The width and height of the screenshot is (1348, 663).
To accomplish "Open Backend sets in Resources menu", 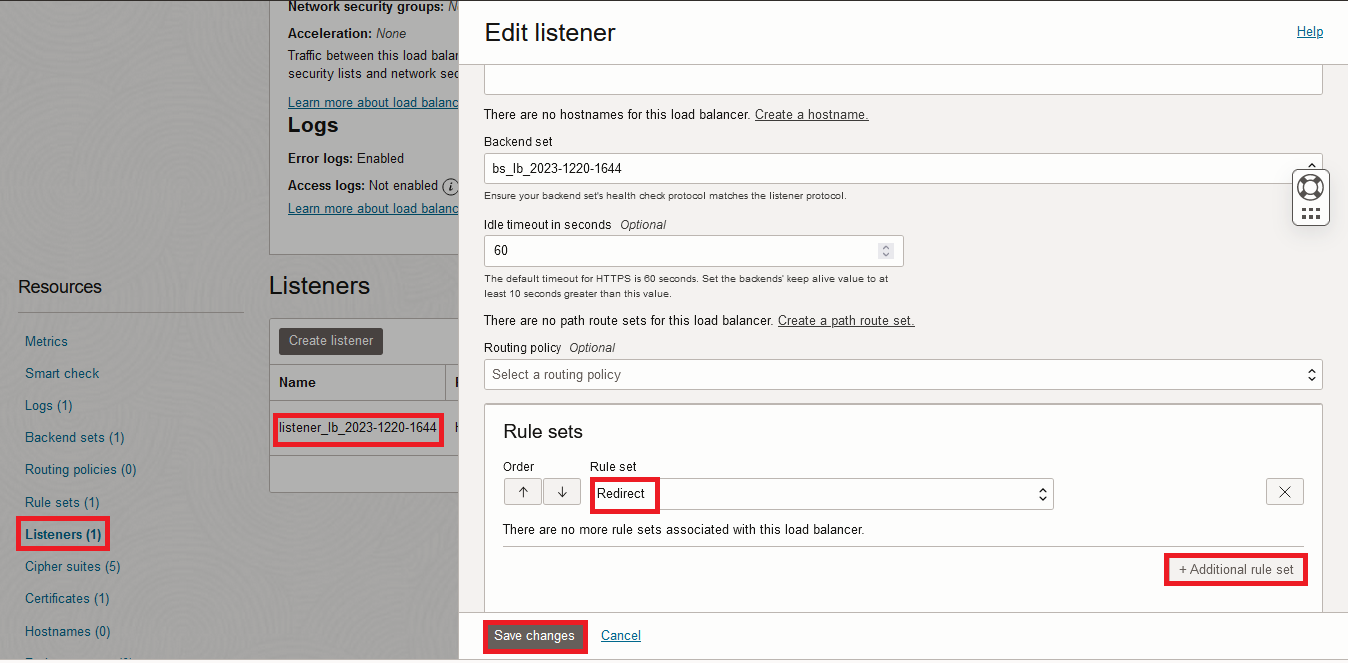I will coord(74,438).
